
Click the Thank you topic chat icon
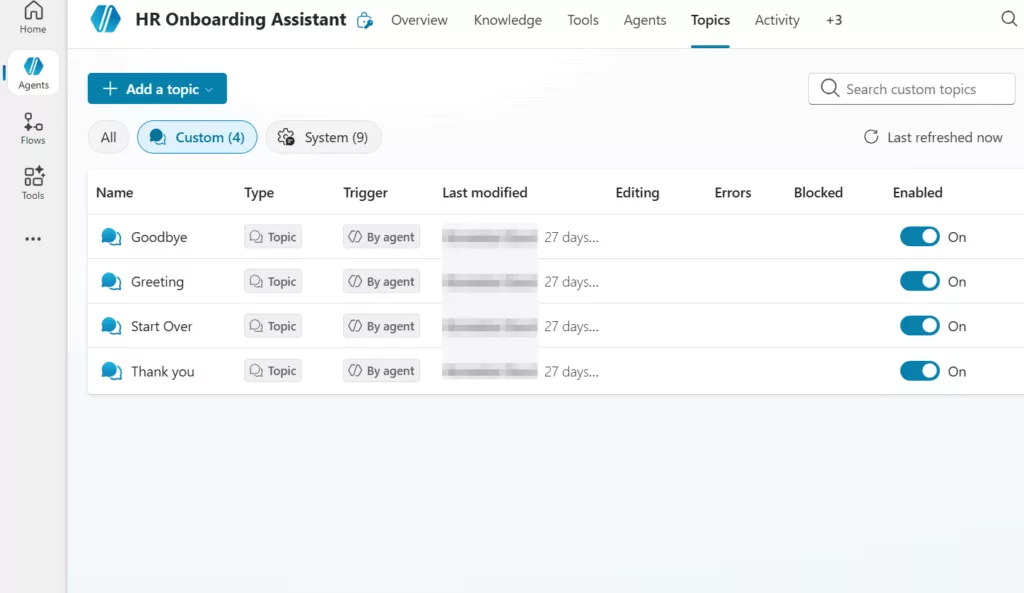(x=111, y=371)
